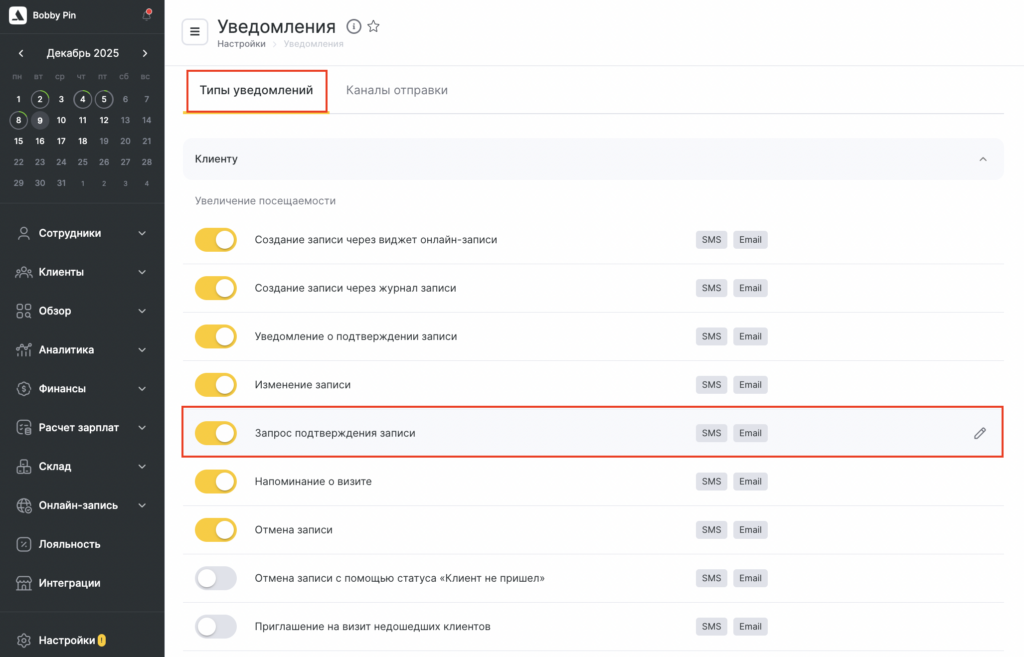Go to previous month in calendar
Image resolution: width=1024 pixels, height=657 pixels.
tap(20, 53)
